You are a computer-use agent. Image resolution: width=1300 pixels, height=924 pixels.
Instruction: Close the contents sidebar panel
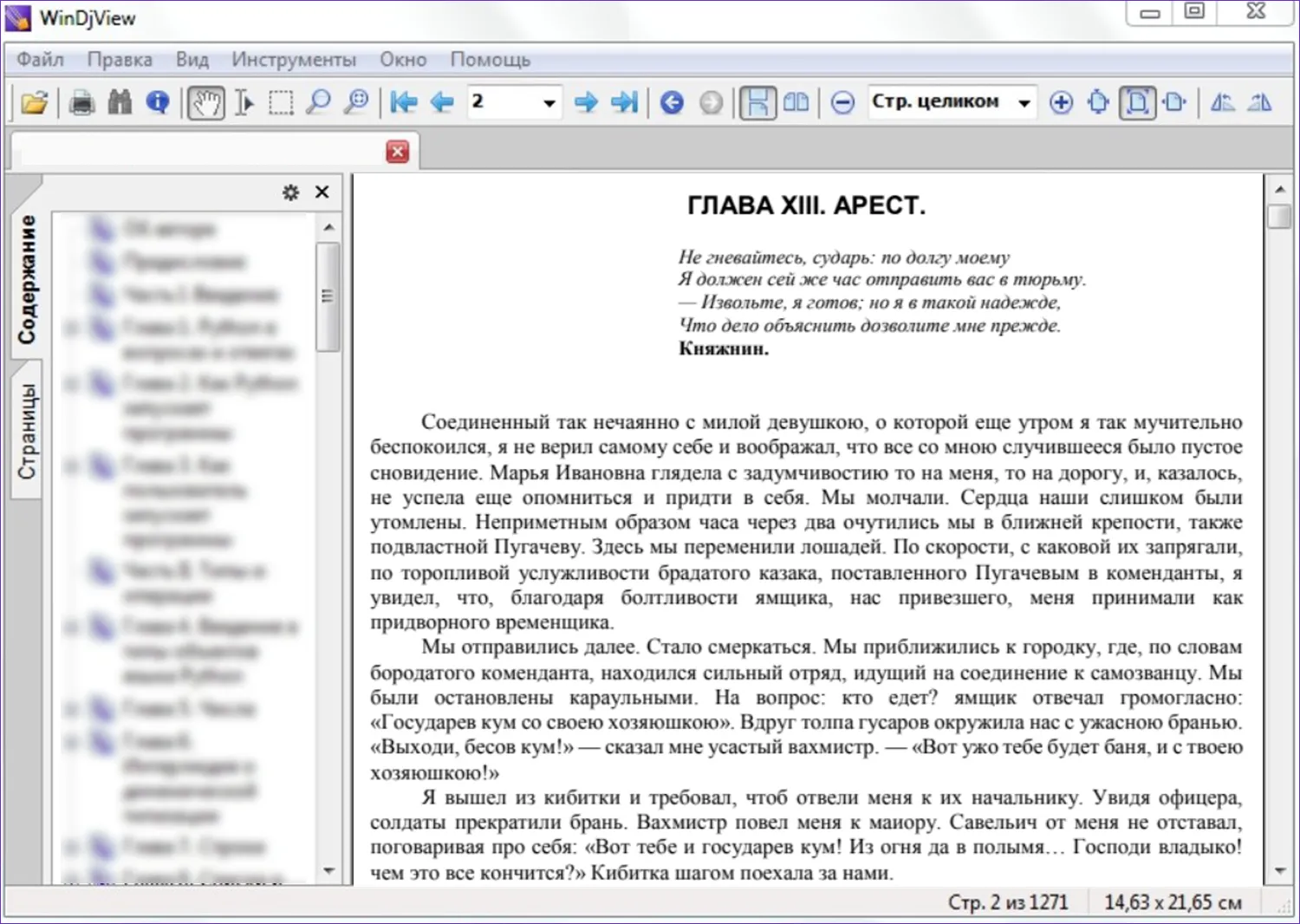click(x=322, y=192)
